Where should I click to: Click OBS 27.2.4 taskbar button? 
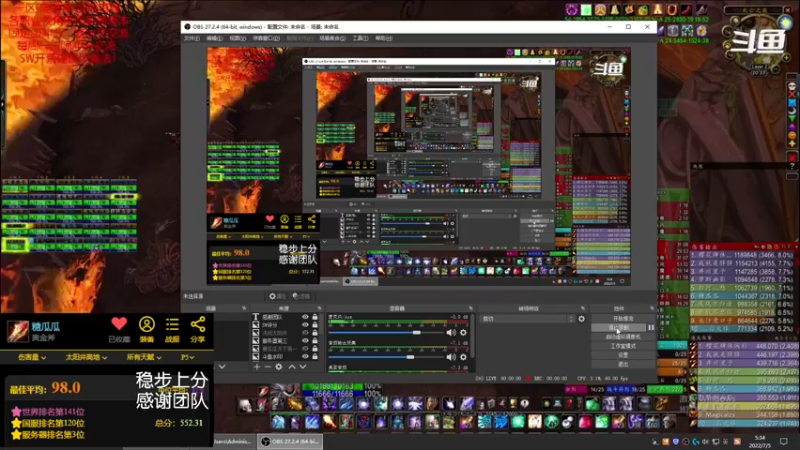coord(290,442)
